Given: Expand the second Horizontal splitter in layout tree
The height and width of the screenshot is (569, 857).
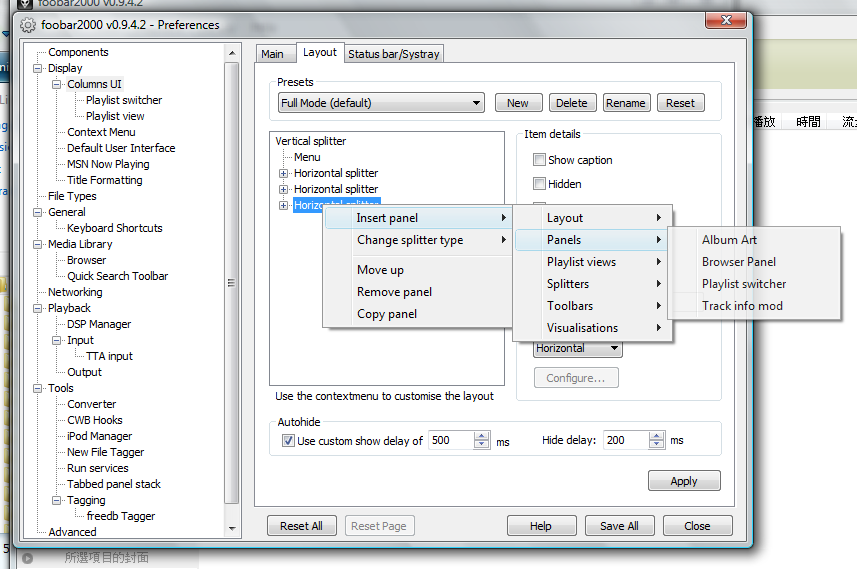Looking at the screenshot, I should coord(283,189).
